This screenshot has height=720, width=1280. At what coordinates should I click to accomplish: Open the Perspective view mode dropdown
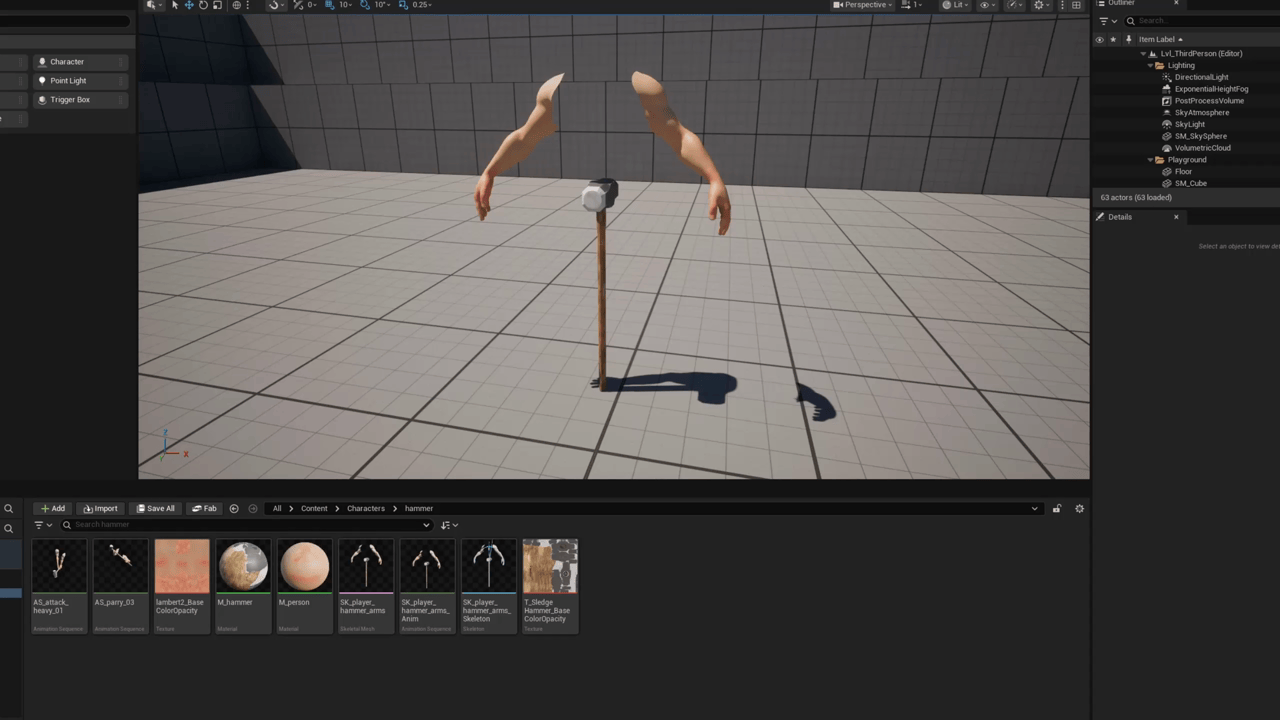pyautogui.click(x=862, y=5)
